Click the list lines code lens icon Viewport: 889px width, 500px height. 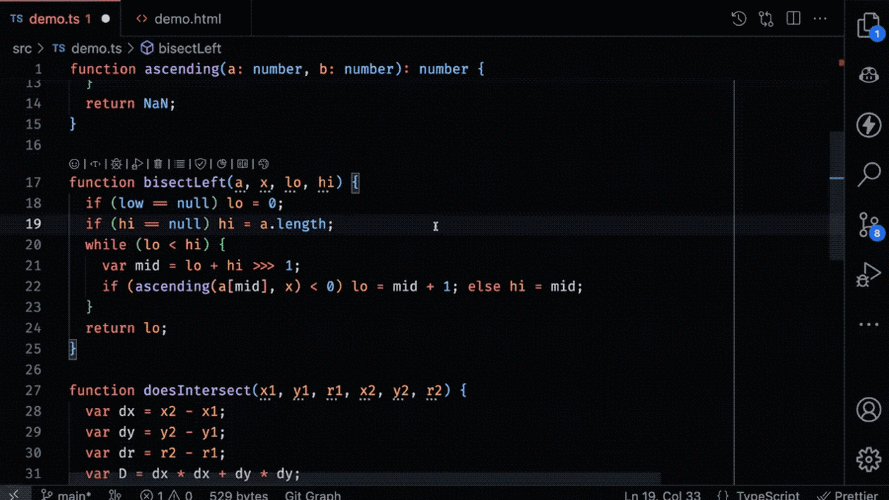[180, 164]
